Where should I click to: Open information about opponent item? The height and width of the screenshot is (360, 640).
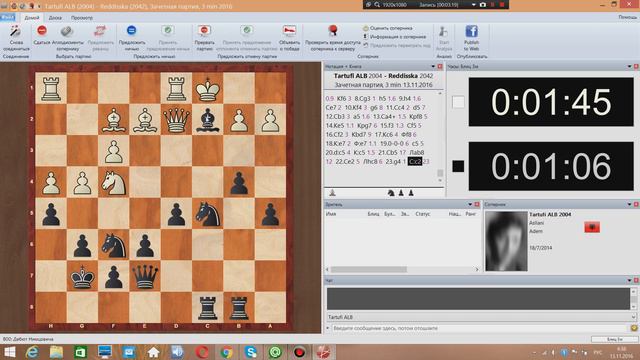pos(394,37)
